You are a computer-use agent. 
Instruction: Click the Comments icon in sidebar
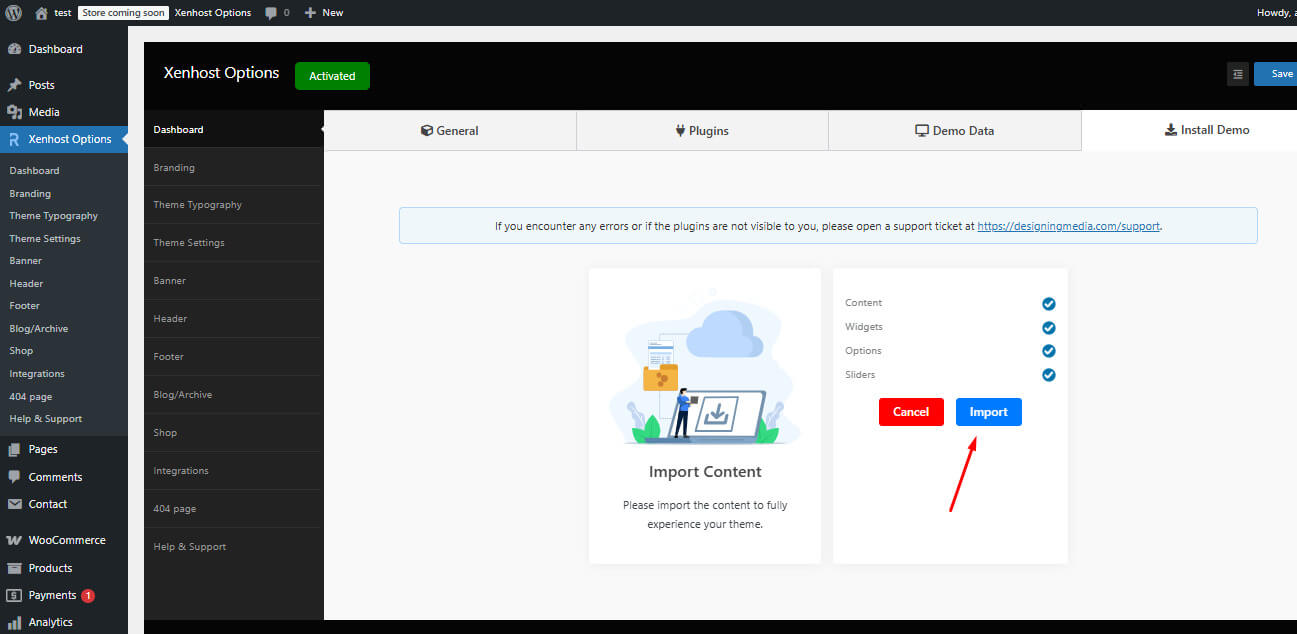coord(14,477)
